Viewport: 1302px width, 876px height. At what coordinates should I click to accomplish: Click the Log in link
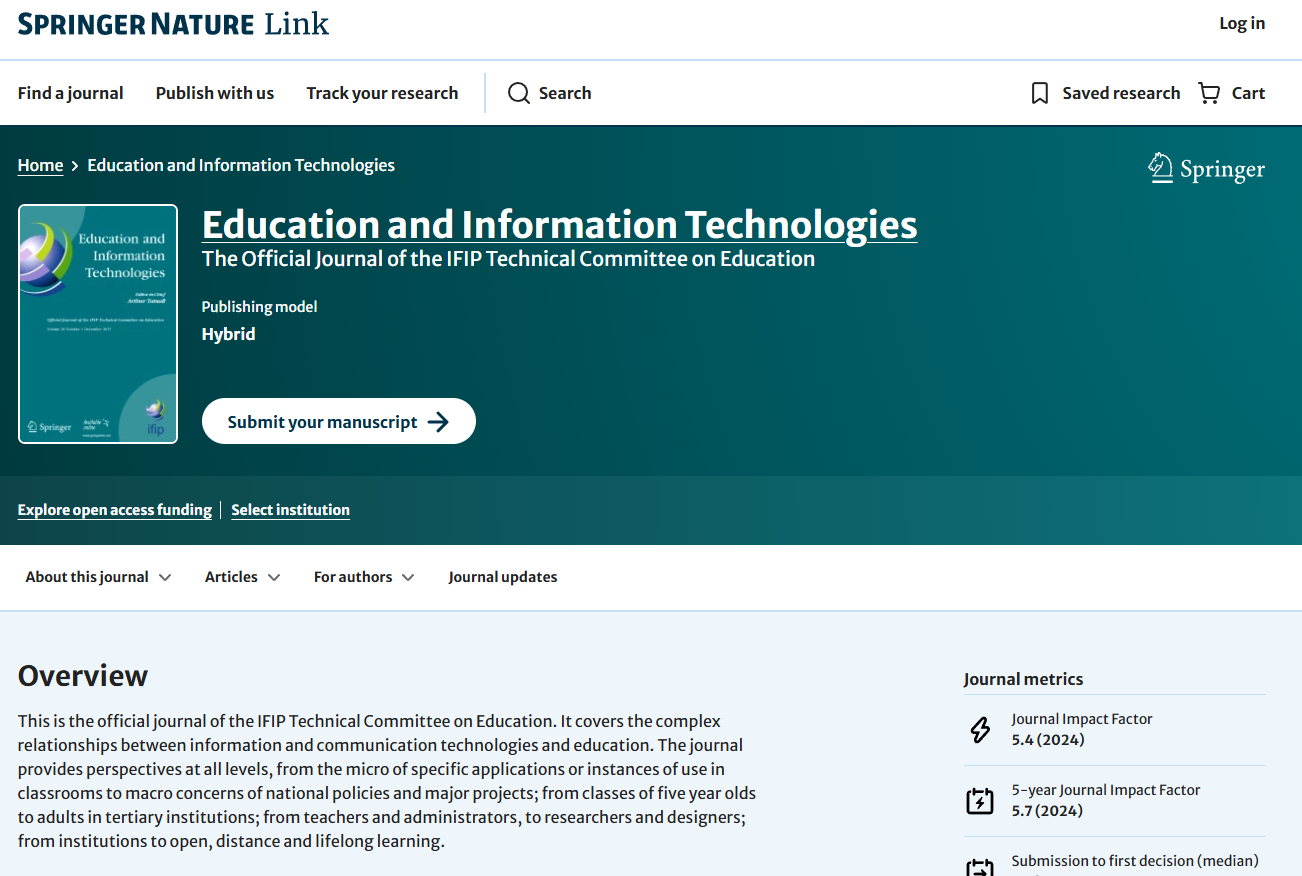coord(1242,24)
